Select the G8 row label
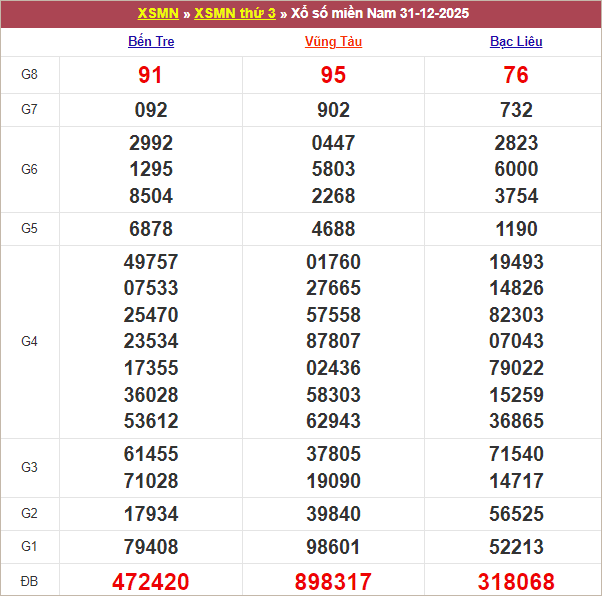Image resolution: width=602 pixels, height=596 pixels. coord(29,74)
